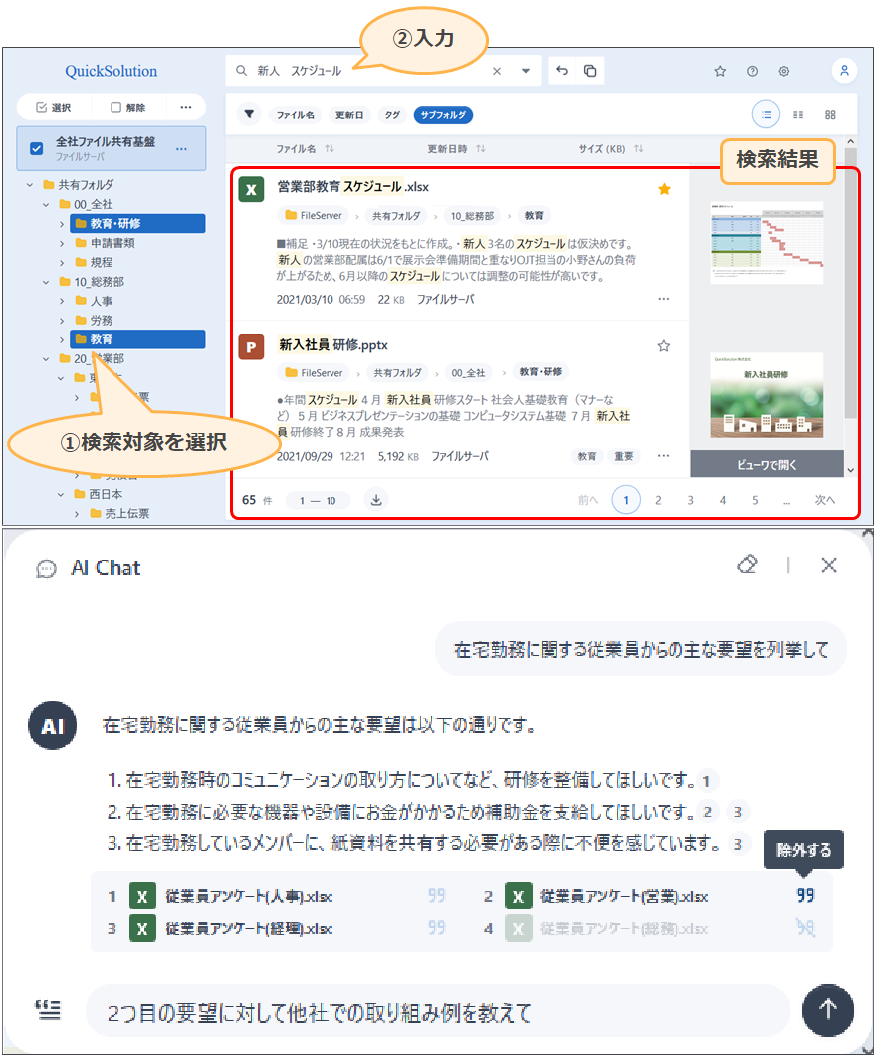The width and height of the screenshot is (876, 1060).
Task: Re-include 従業員アンケート(総務).xlsx quote icon
Action: tap(805, 928)
